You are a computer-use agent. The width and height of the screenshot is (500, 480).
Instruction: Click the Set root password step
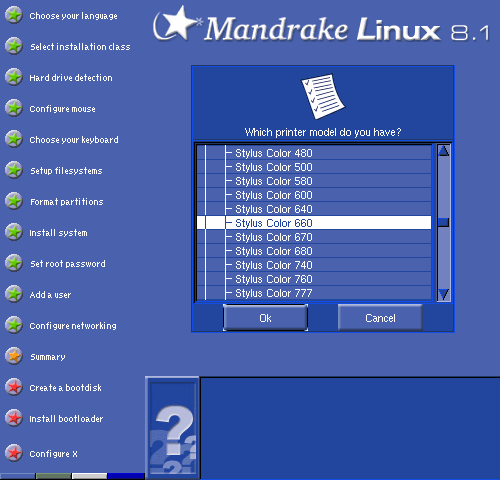coord(68,264)
